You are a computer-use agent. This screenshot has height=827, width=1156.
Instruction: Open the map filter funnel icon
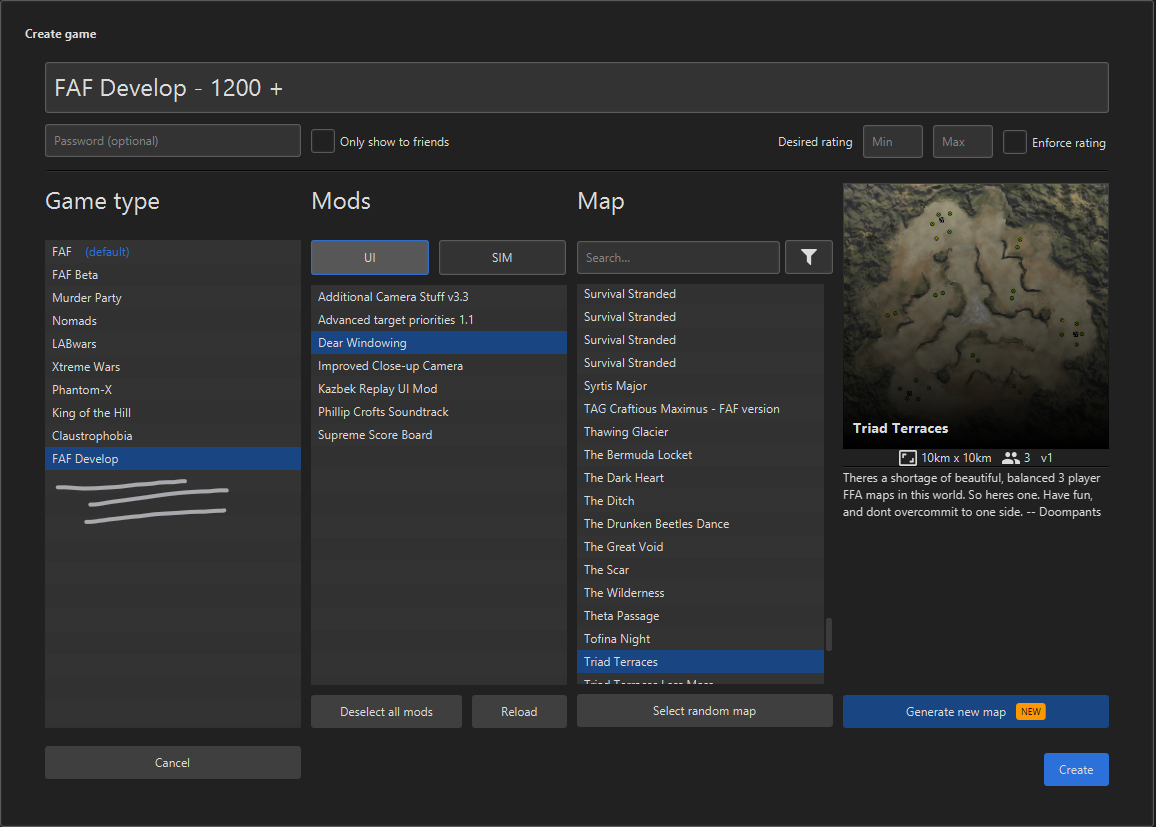[809, 257]
